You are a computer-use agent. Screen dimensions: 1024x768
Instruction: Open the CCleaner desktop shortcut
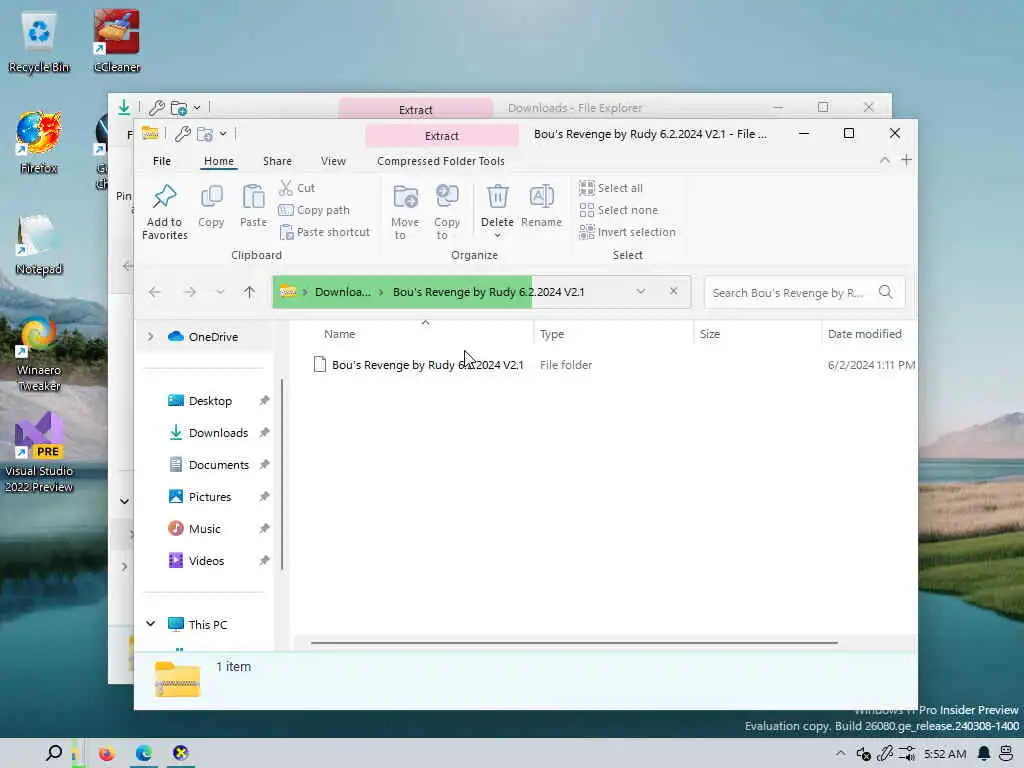click(x=117, y=40)
